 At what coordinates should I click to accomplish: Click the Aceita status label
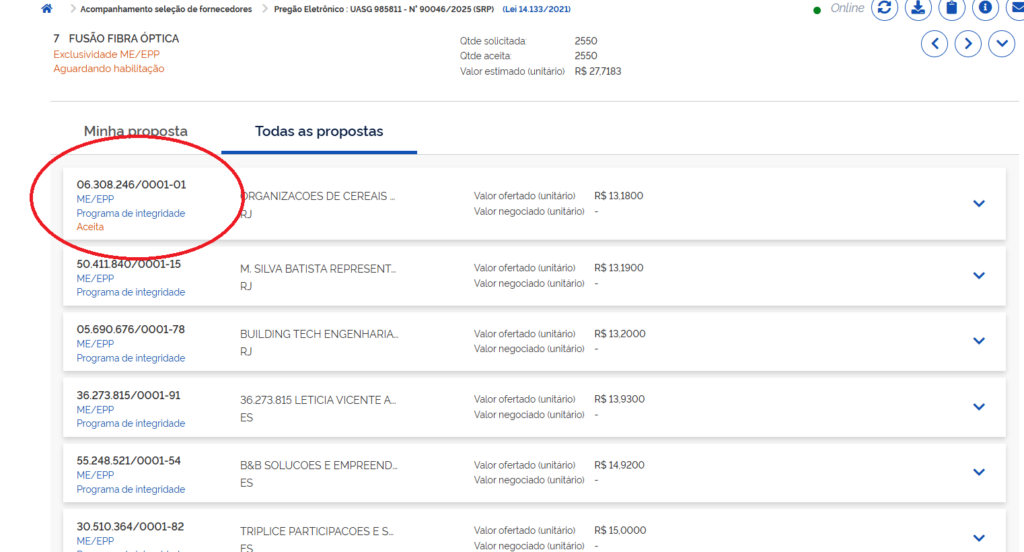[90, 227]
